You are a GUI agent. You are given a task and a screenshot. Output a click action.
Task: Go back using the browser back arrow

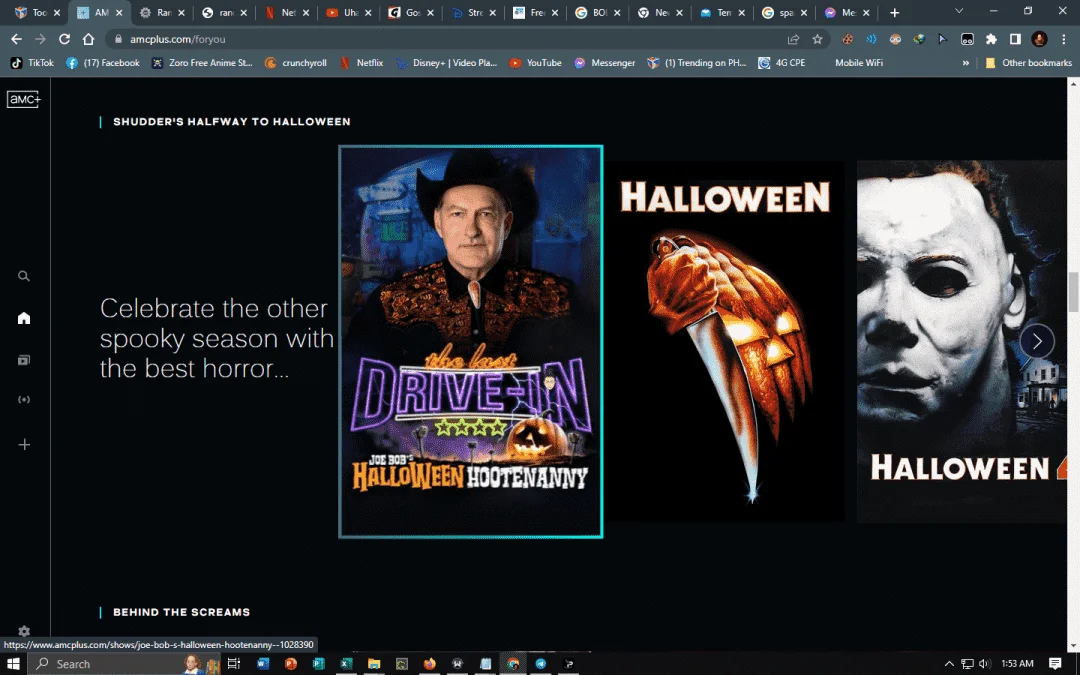[x=17, y=39]
